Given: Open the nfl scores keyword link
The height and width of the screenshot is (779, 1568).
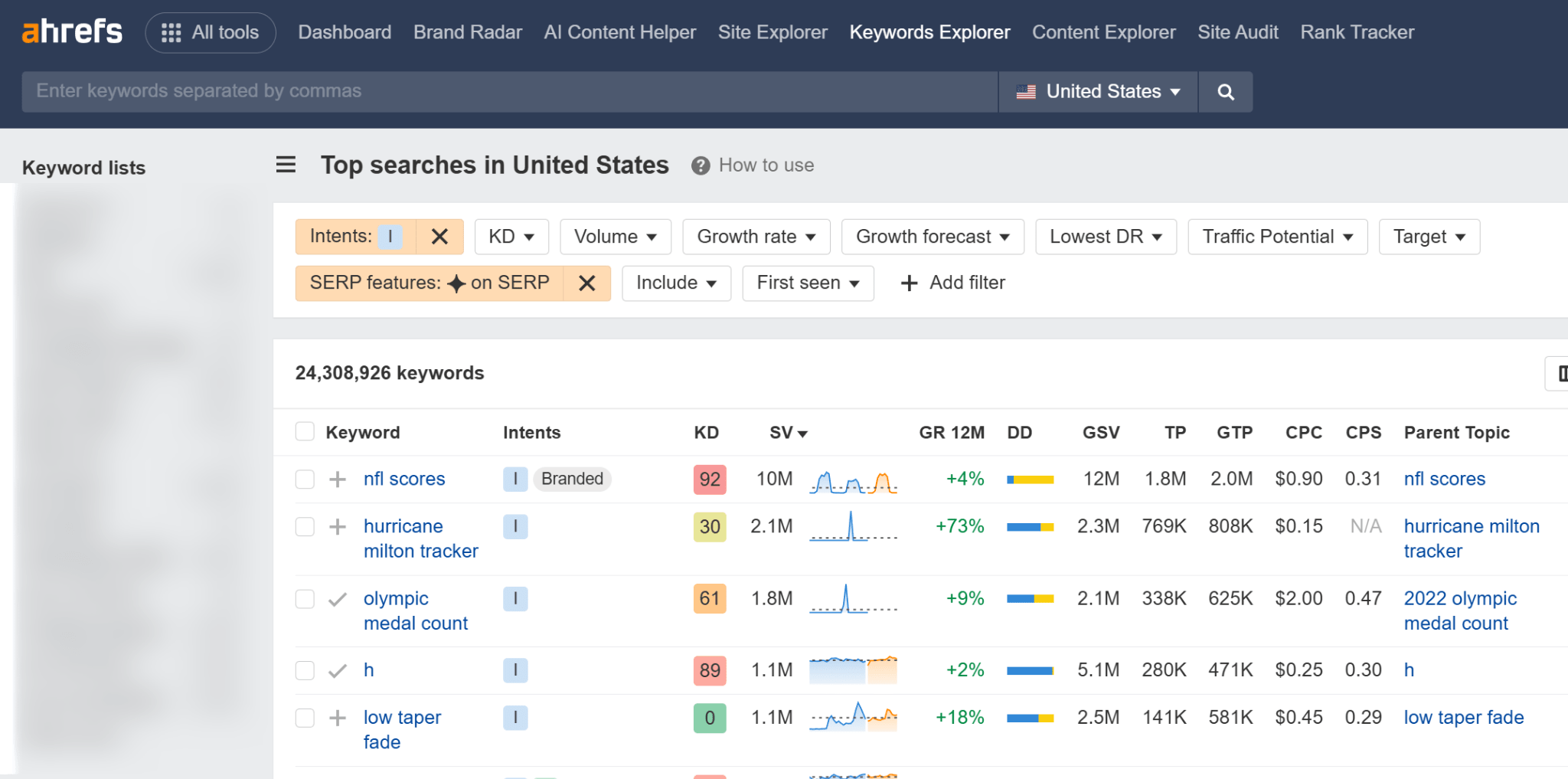Looking at the screenshot, I should tap(404, 479).
